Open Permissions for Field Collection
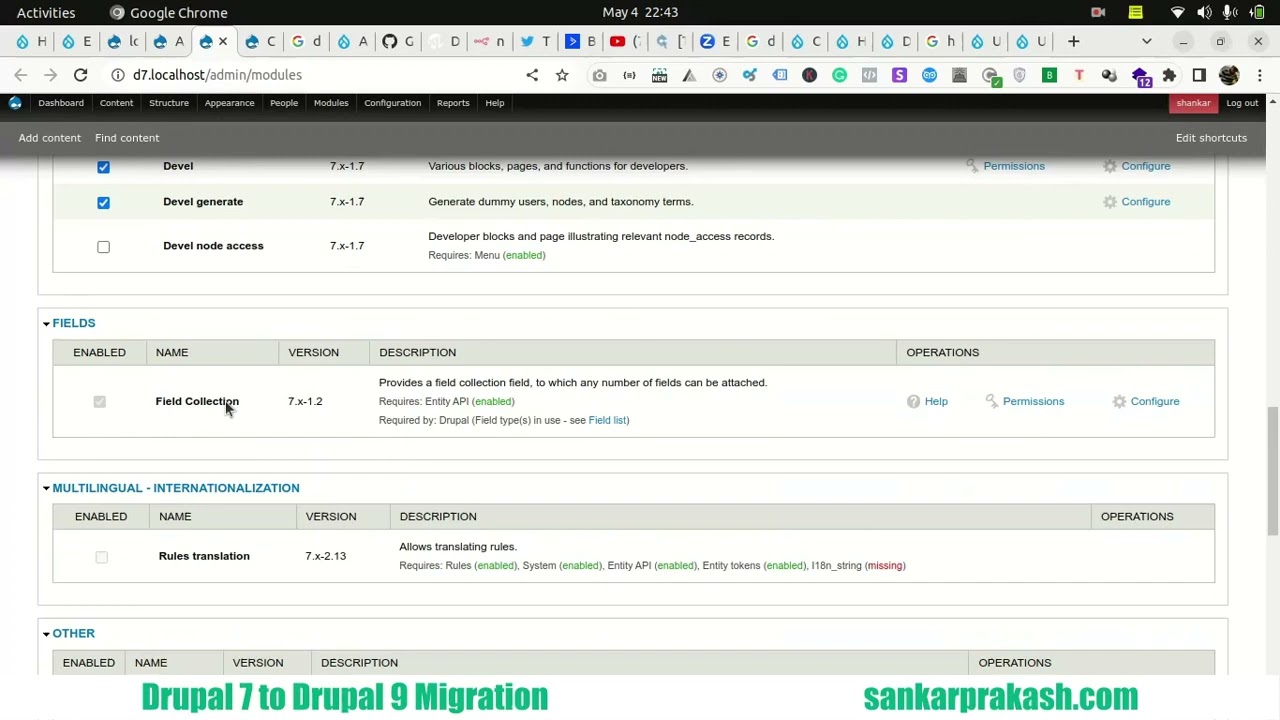This screenshot has width=1280, height=720. [1033, 401]
